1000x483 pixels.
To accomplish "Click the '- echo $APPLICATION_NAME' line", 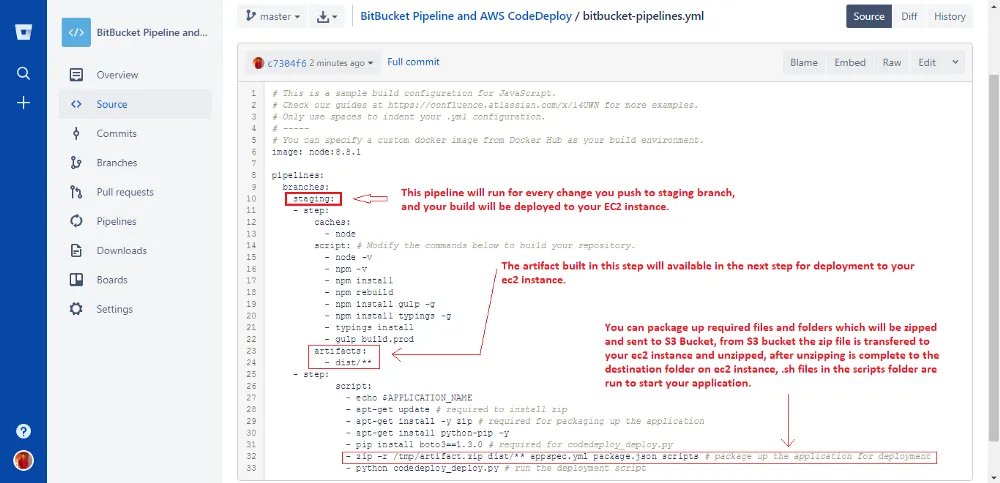I will tap(409, 398).
